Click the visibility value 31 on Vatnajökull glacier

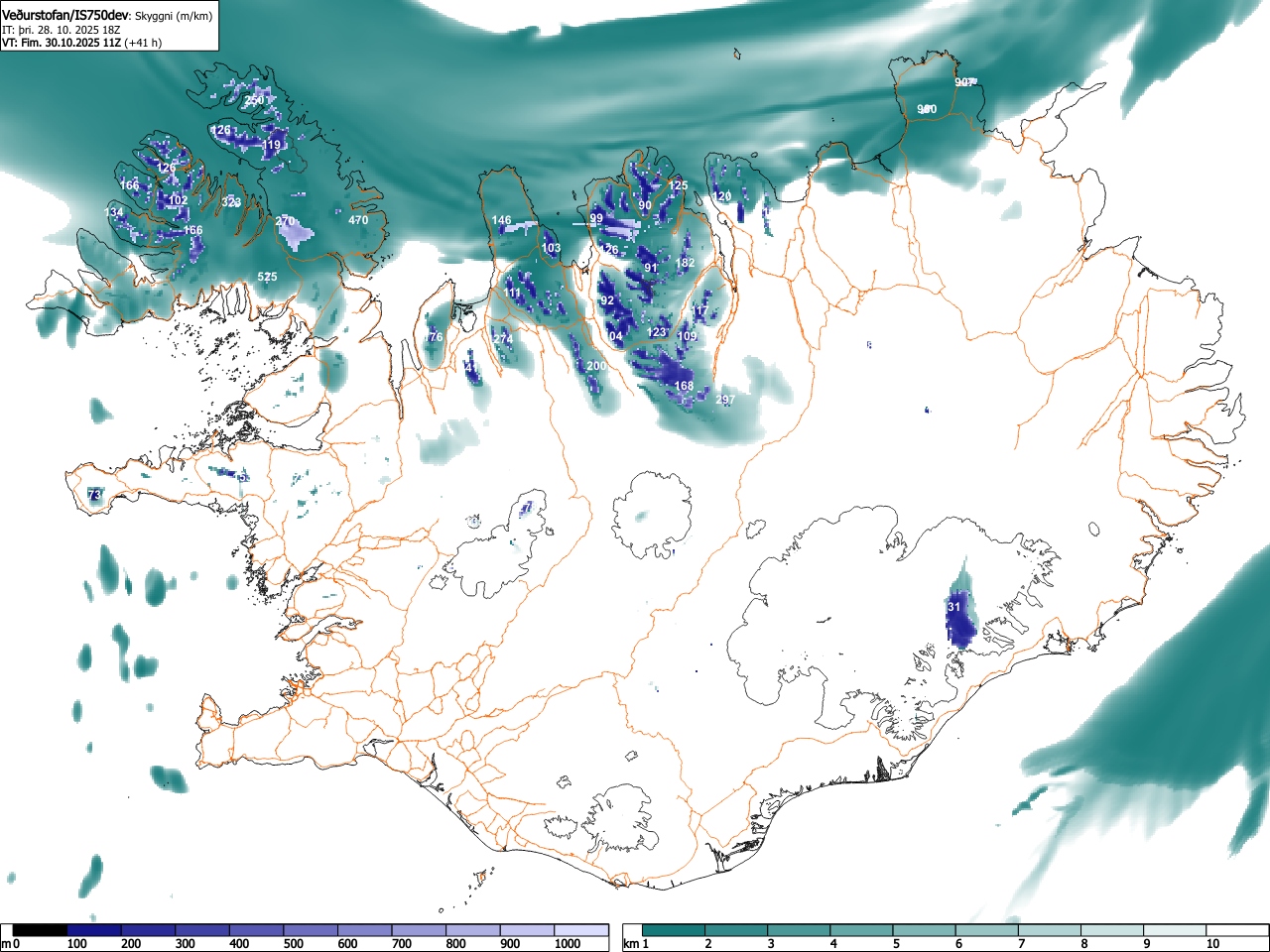pyautogui.click(x=953, y=607)
